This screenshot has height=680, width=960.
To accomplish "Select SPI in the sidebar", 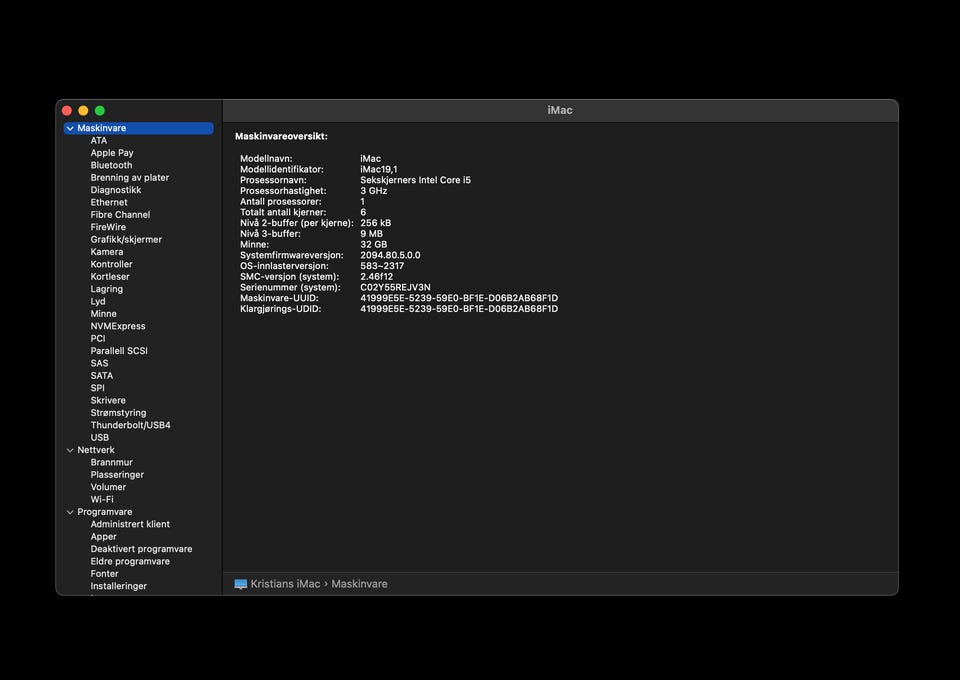I will pos(97,388).
